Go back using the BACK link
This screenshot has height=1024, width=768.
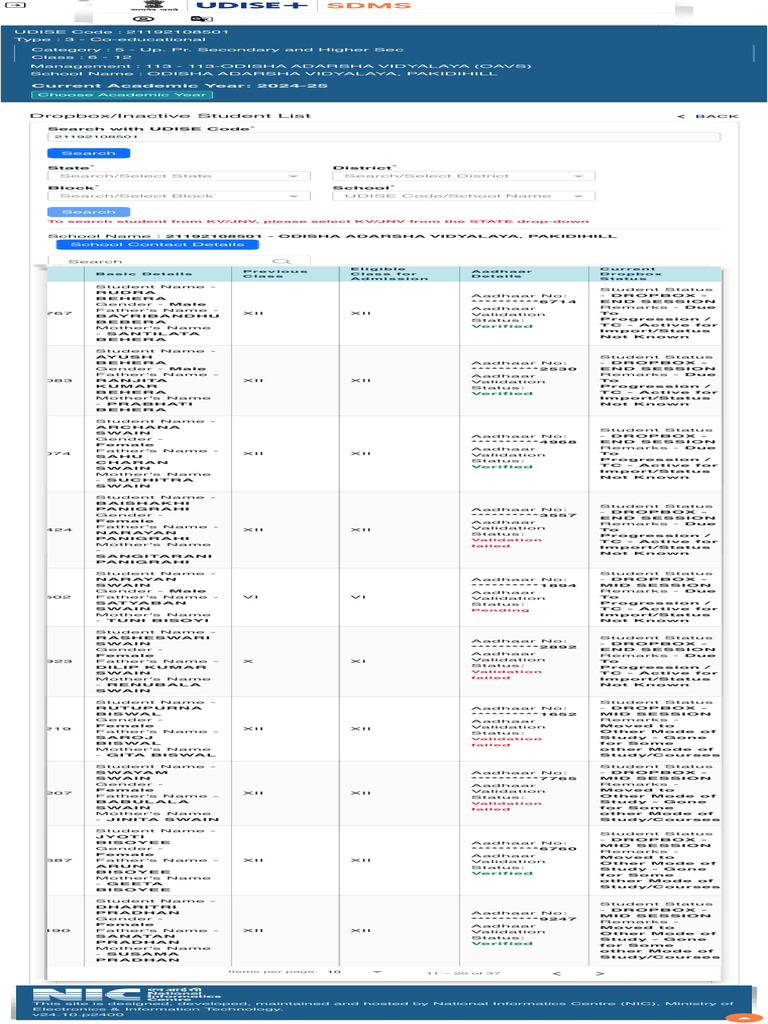click(x=708, y=116)
